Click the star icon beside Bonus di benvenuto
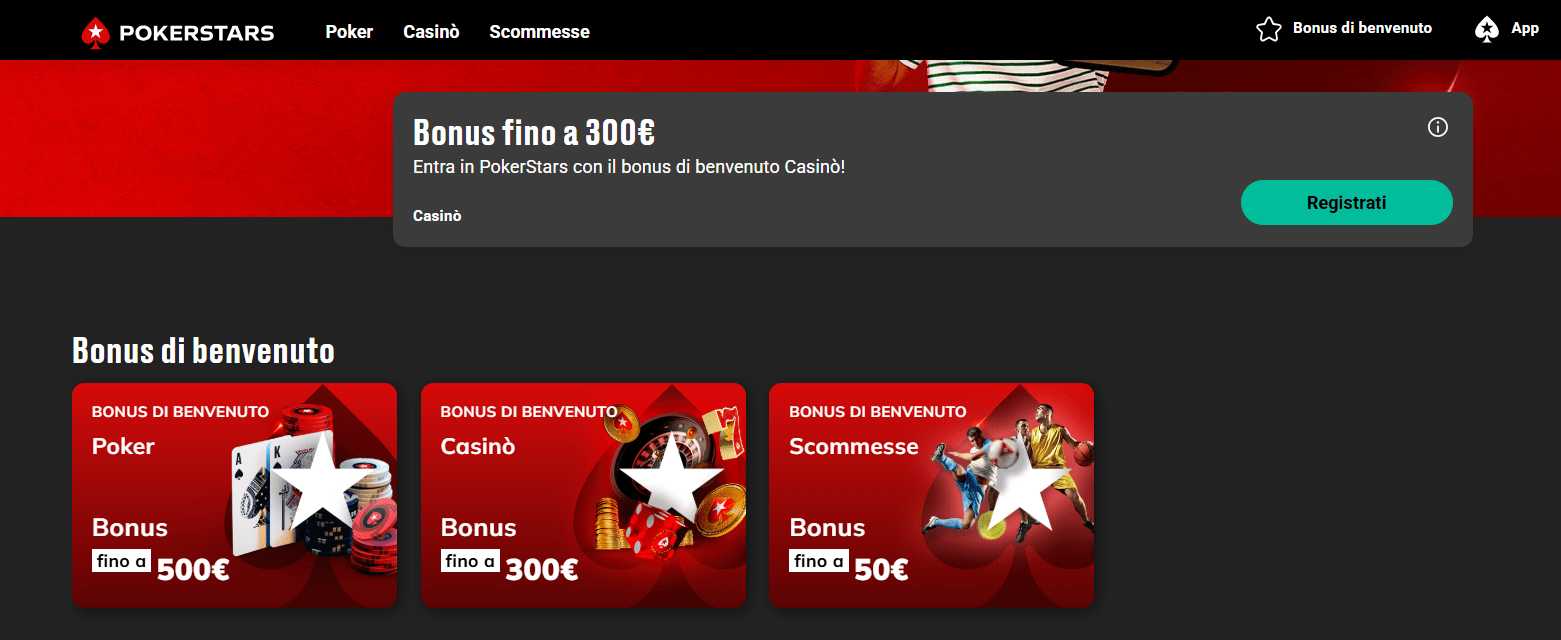The width and height of the screenshot is (1561, 640). tap(1268, 29)
